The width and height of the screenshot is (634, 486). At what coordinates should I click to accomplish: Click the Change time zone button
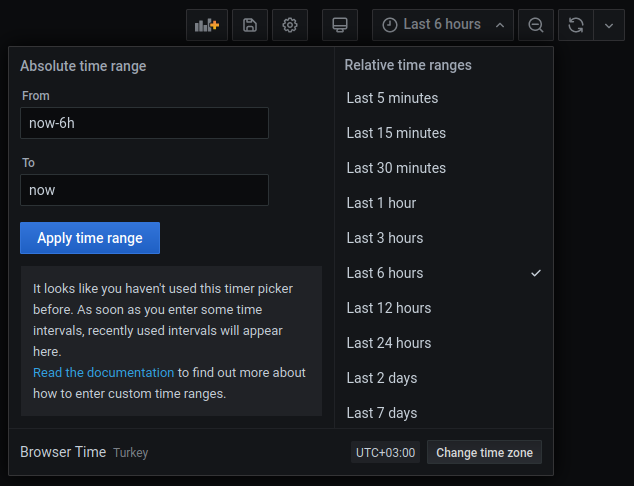[x=484, y=452]
